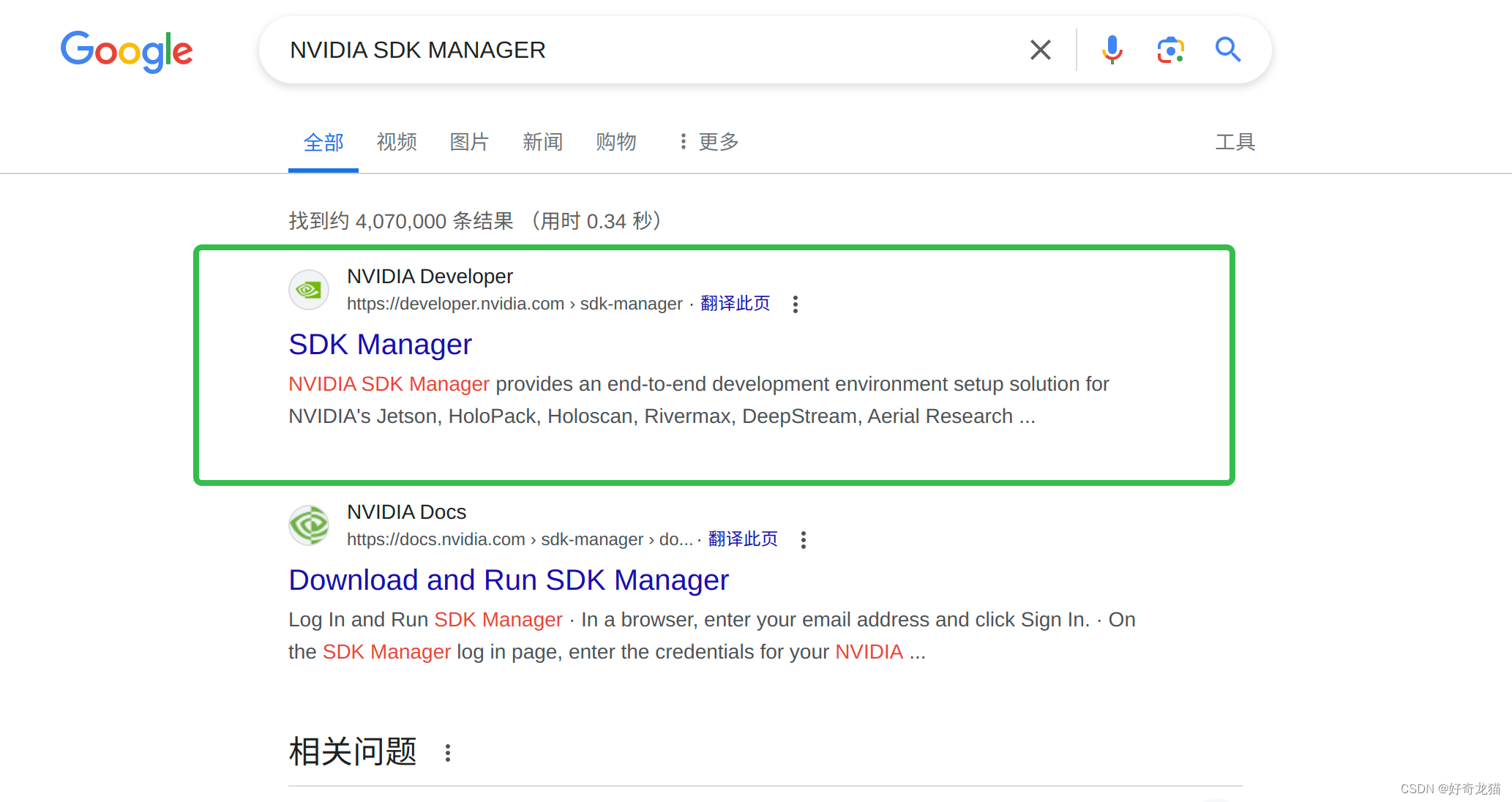Select the 全部 tab
1512x802 pixels.
click(x=323, y=142)
